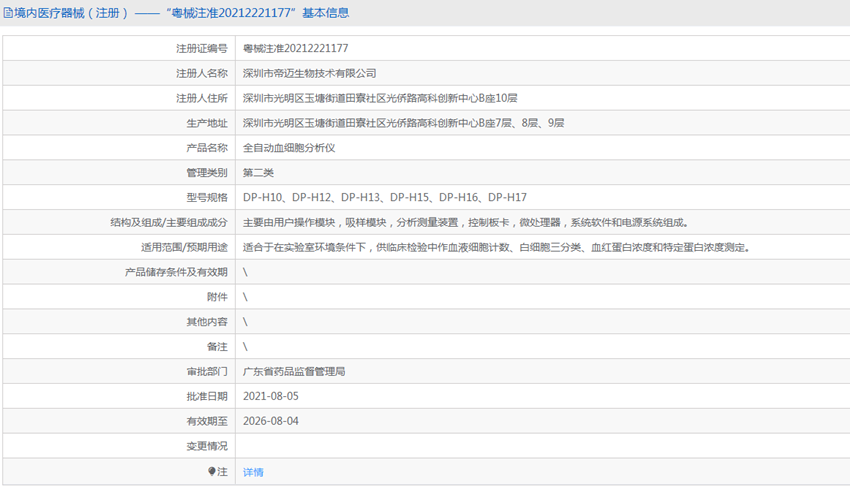The width and height of the screenshot is (850, 486).
Task: Click the 变更情况 row label
Action: pyautogui.click(x=206, y=446)
